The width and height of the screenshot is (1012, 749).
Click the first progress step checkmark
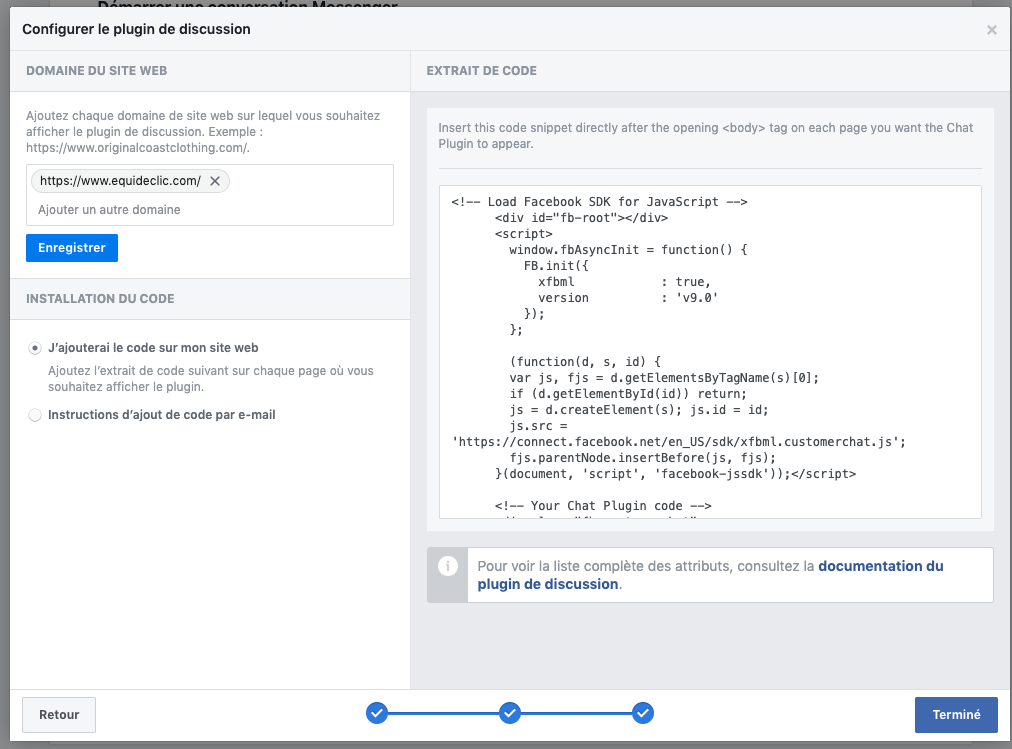coord(377,713)
